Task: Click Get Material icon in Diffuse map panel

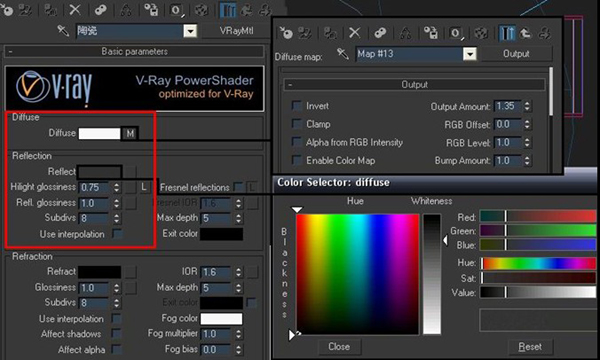Action: point(285,33)
